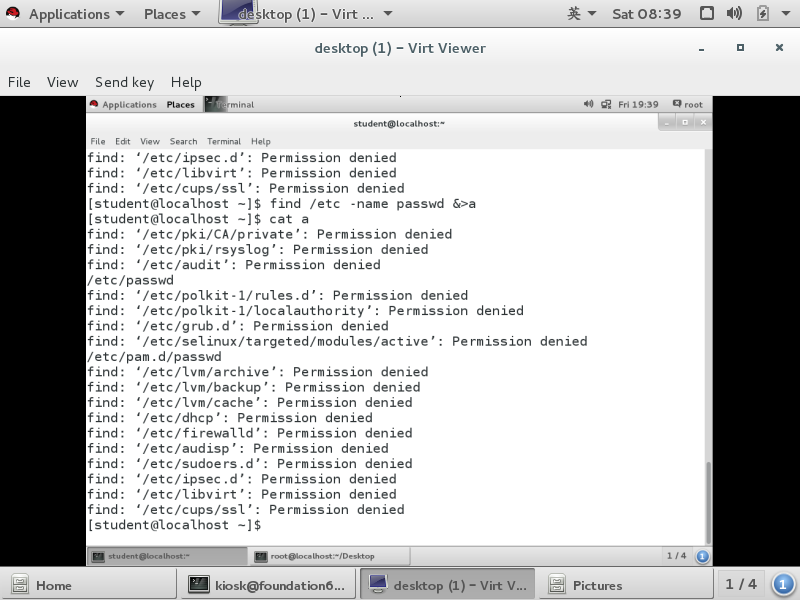Click the 'cat a' command line

tap(198, 219)
